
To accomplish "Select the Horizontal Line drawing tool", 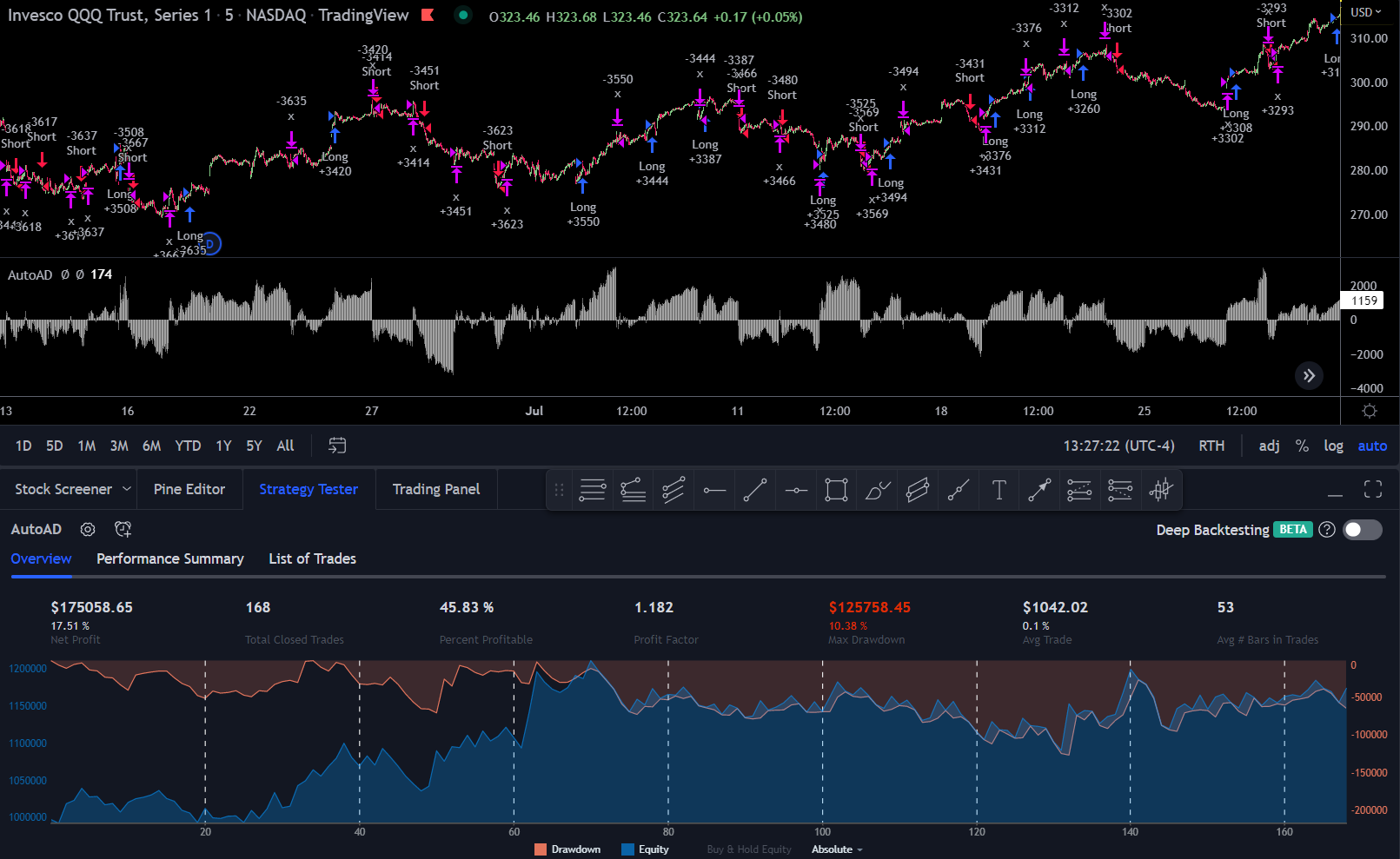I will coord(796,490).
